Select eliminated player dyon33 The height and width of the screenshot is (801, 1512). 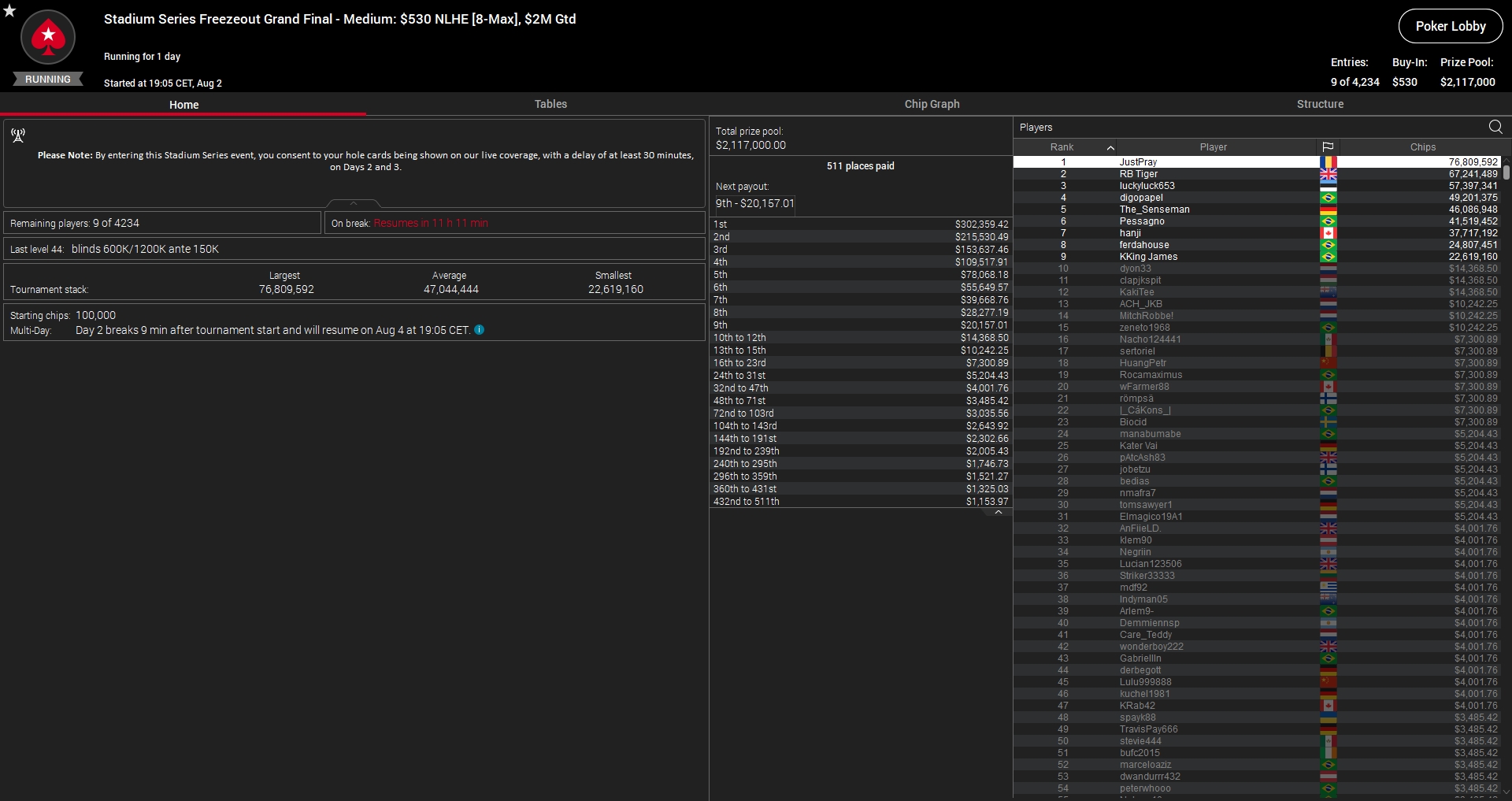(1257, 269)
